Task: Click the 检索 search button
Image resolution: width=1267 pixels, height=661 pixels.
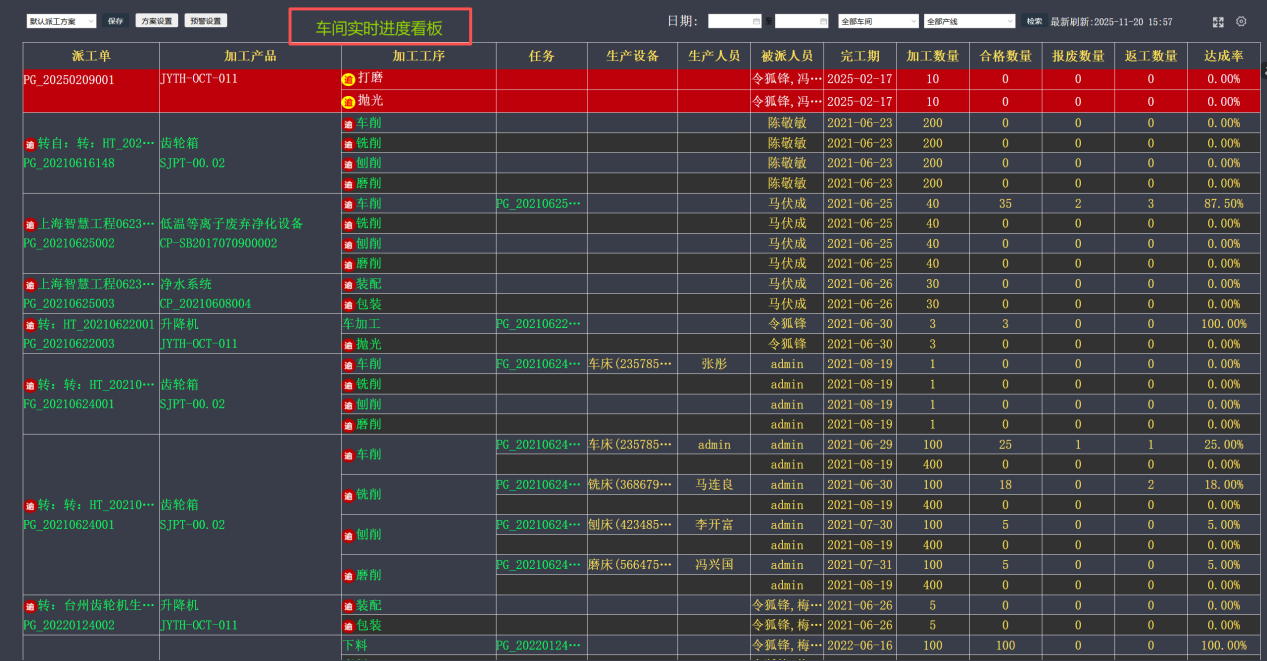Action: click(x=1033, y=21)
